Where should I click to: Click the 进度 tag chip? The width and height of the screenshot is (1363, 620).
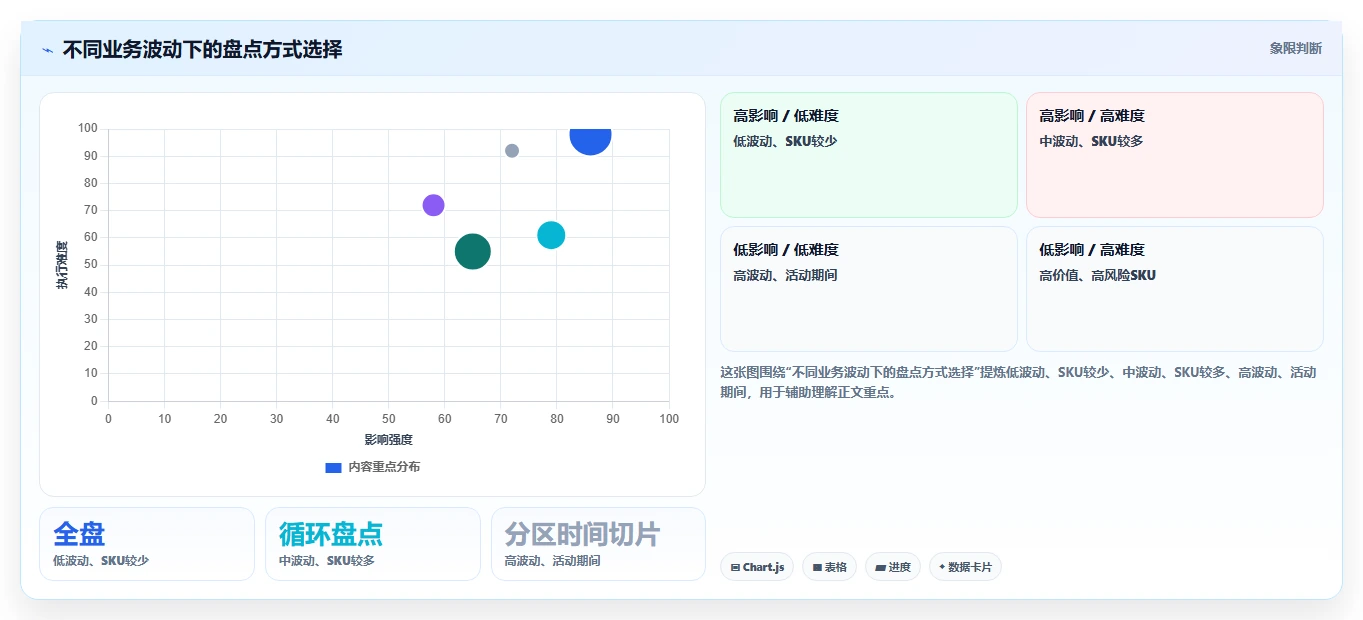tap(893, 567)
